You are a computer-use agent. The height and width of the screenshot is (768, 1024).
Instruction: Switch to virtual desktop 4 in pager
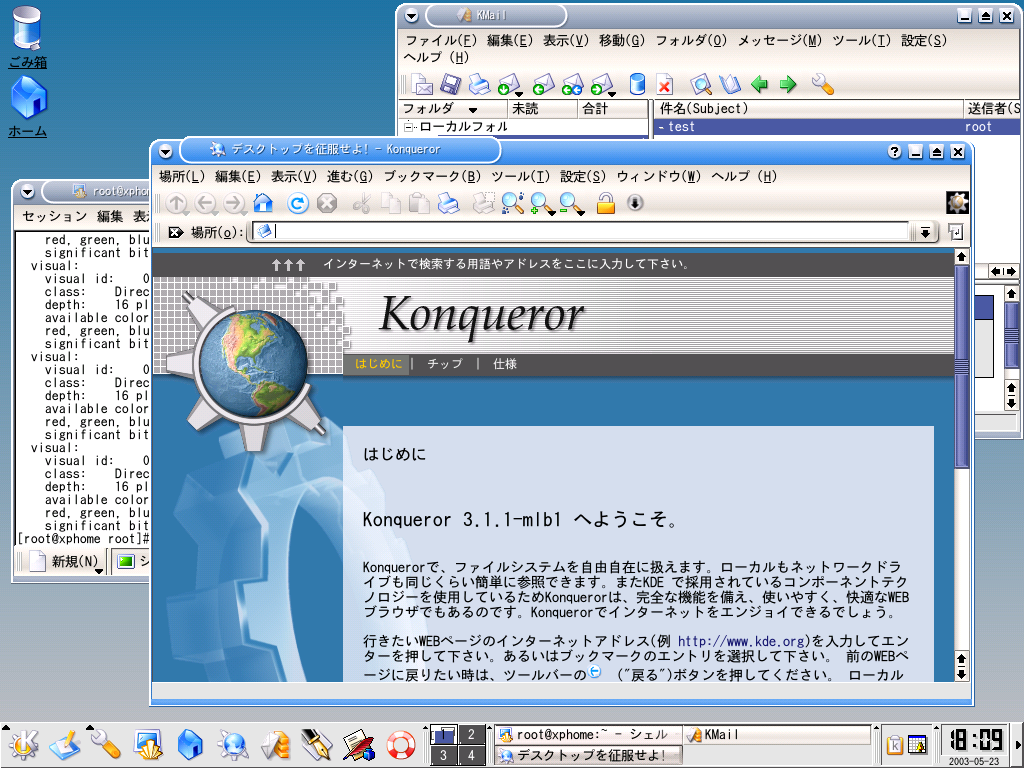(x=471, y=756)
